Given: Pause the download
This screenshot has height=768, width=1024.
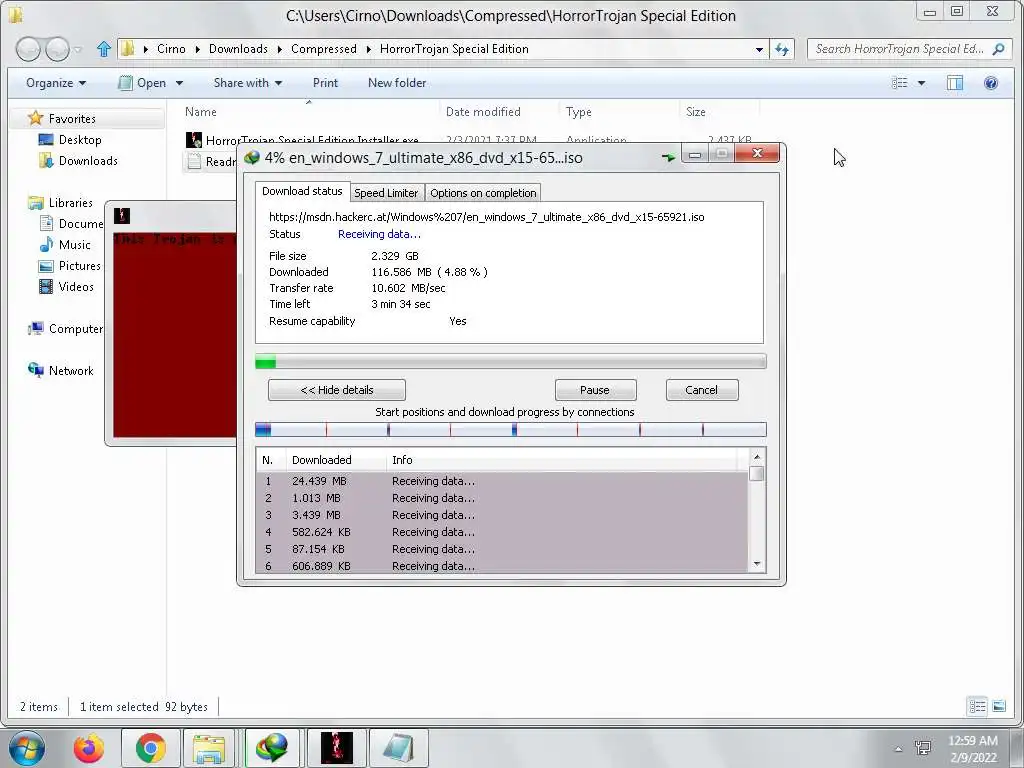Looking at the screenshot, I should [x=595, y=390].
